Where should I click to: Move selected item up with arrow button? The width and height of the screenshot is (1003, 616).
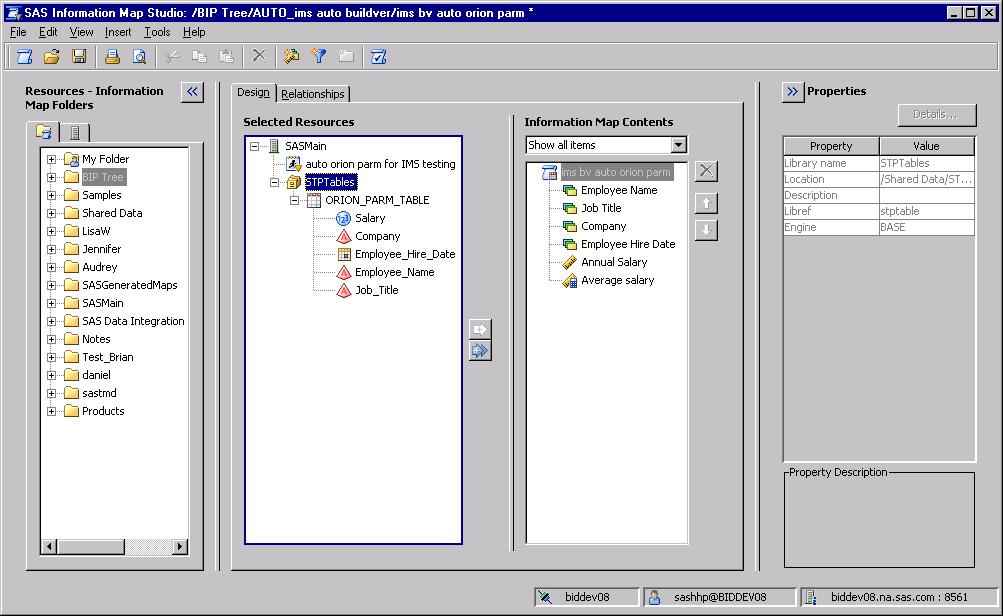[x=706, y=203]
